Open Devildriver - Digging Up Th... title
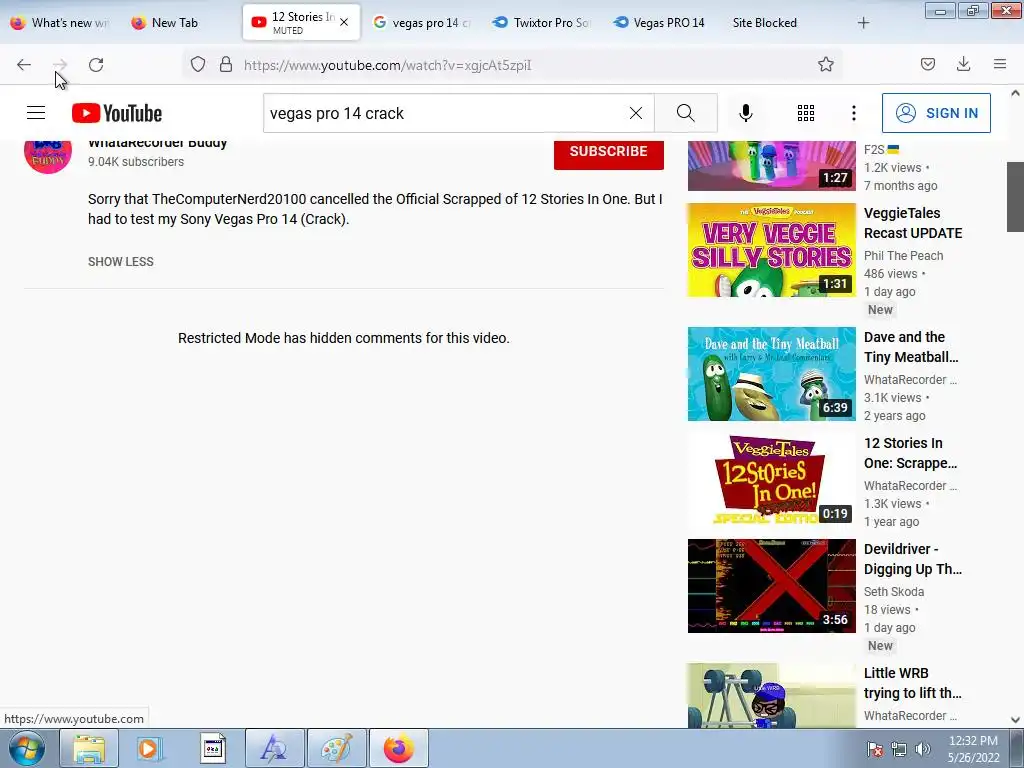This screenshot has width=1024, height=768. (x=913, y=559)
